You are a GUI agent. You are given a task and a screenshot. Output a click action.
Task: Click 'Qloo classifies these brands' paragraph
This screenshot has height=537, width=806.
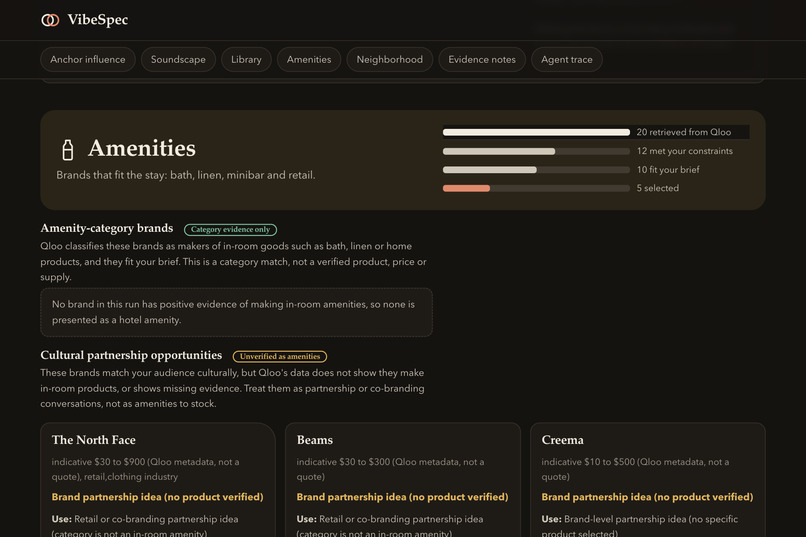(x=233, y=262)
